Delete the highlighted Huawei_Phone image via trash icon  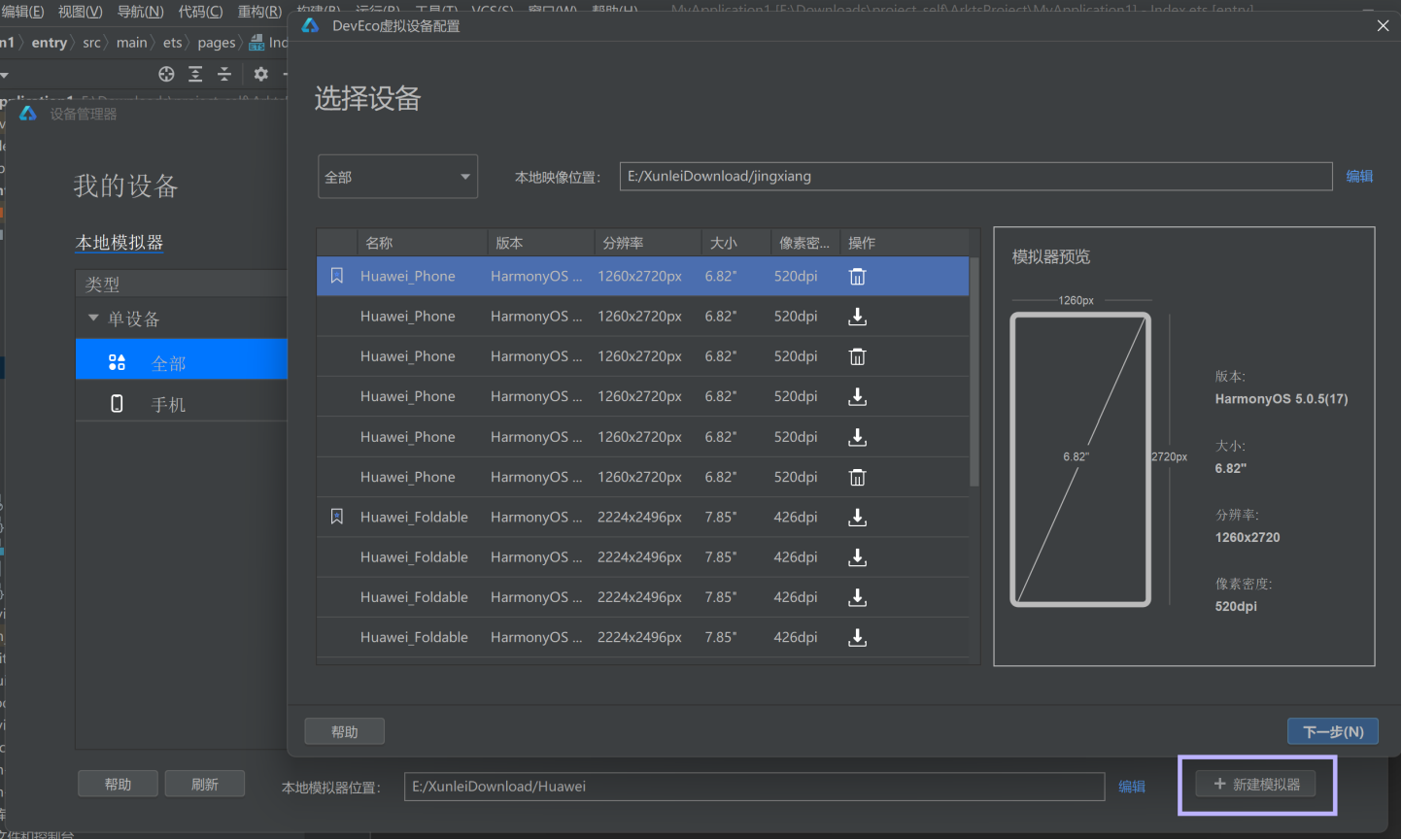[858, 277]
